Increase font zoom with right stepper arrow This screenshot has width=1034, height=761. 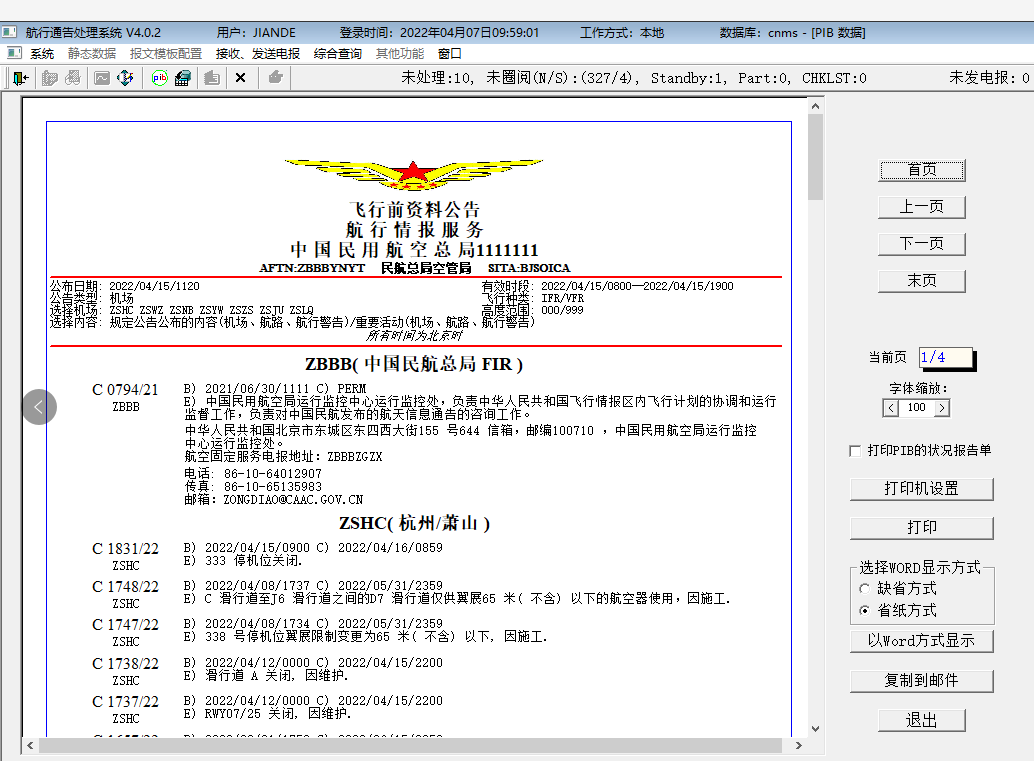942,408
